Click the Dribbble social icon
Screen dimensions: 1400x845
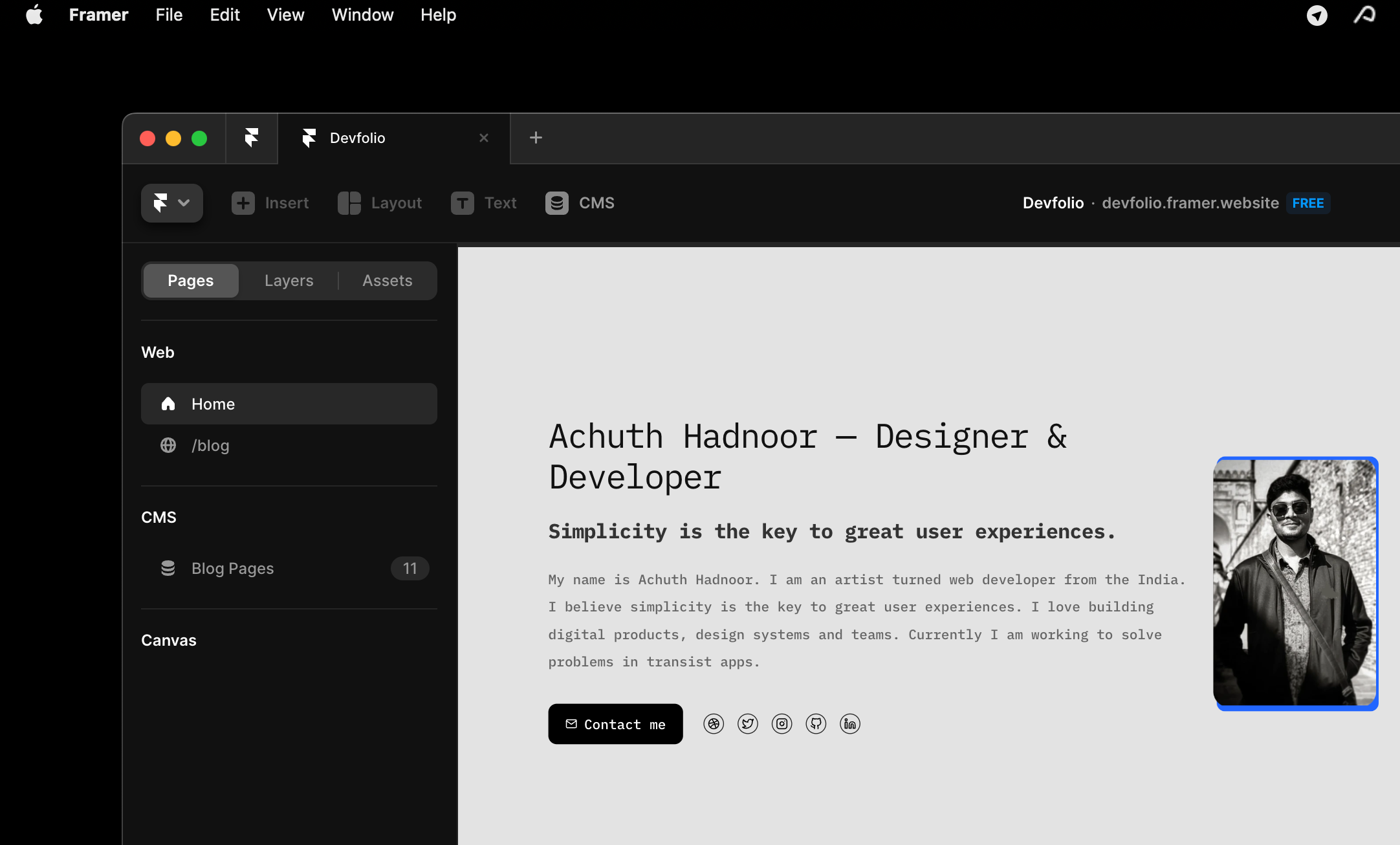click(x=714, y=724)
